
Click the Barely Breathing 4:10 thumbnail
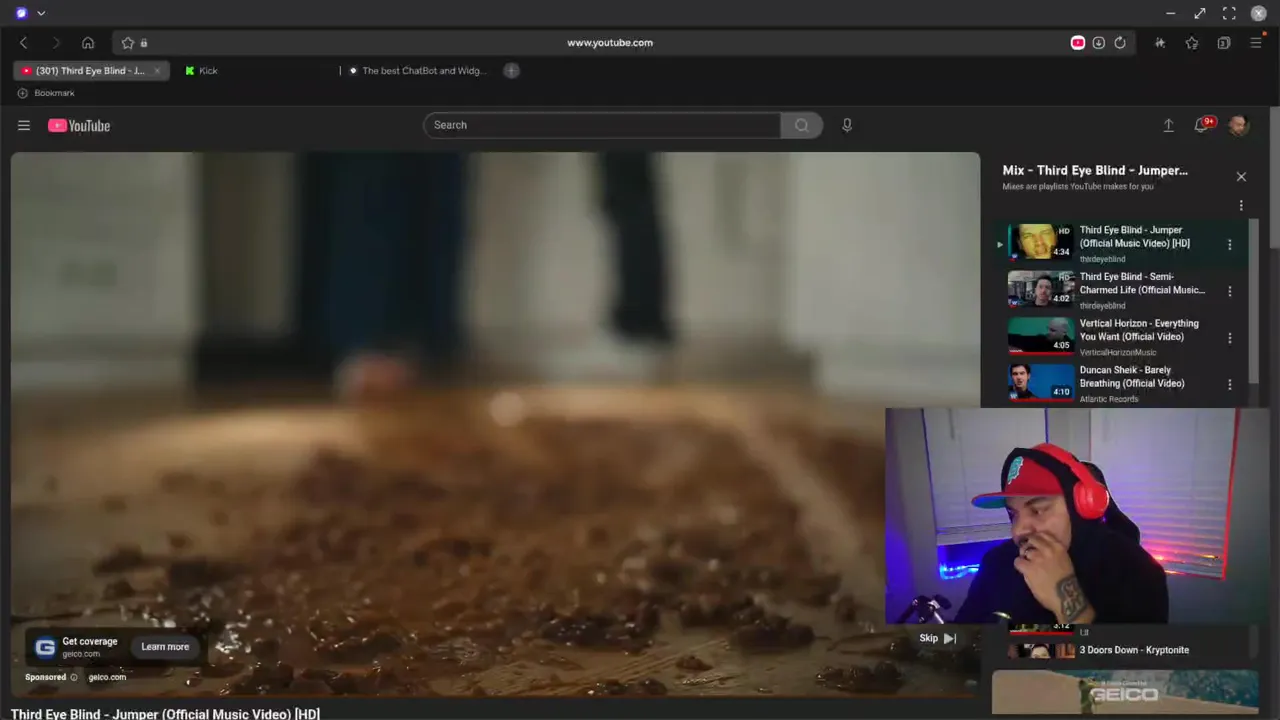click(1040, 382)
